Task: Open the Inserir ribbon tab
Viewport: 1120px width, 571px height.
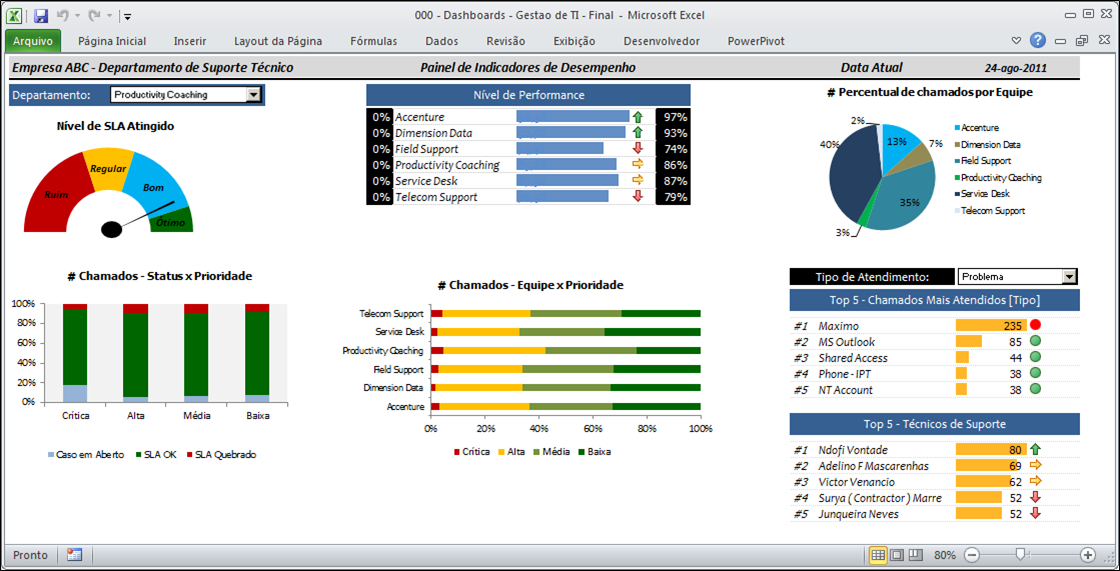Action: click(190, 41)
